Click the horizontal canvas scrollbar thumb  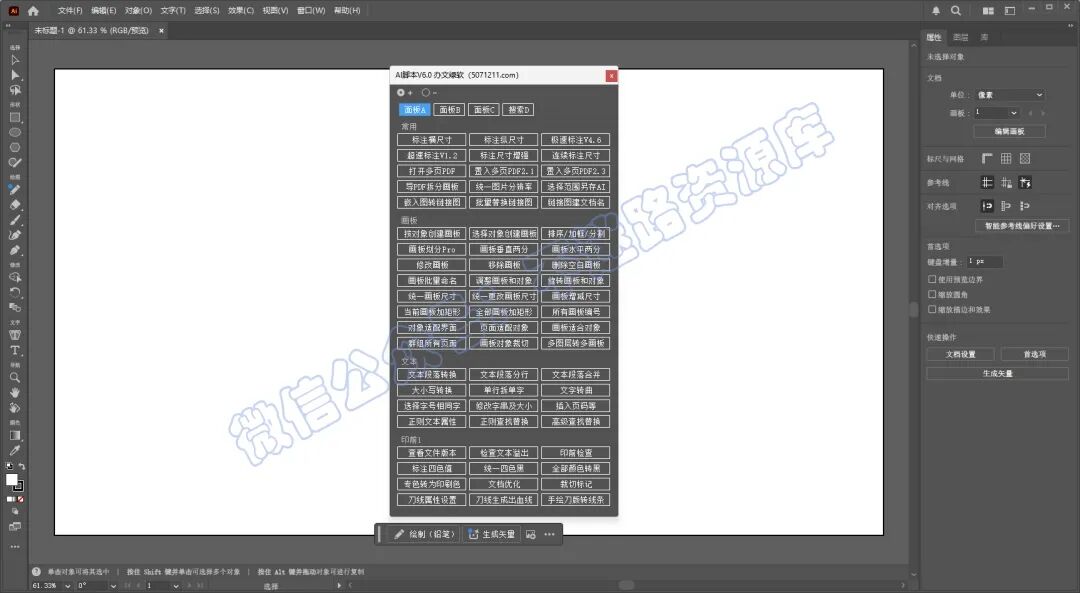click(626, 585)
